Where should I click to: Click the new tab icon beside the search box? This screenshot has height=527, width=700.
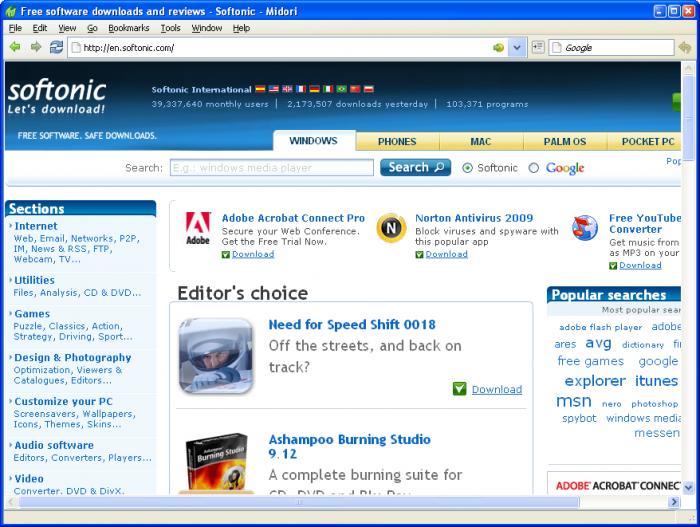coord(538,47)
